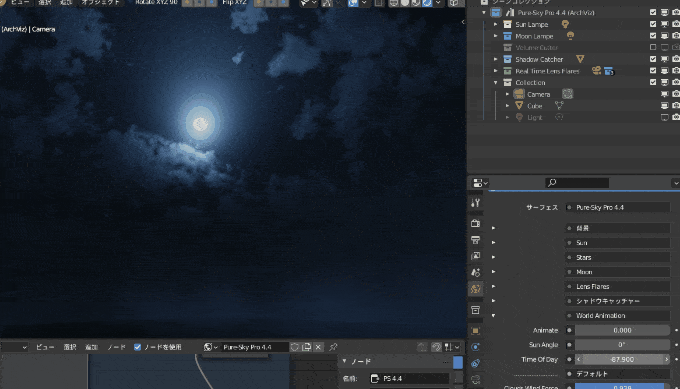
Task: Open the Scene properties tab icon
Action: (475, 272)
